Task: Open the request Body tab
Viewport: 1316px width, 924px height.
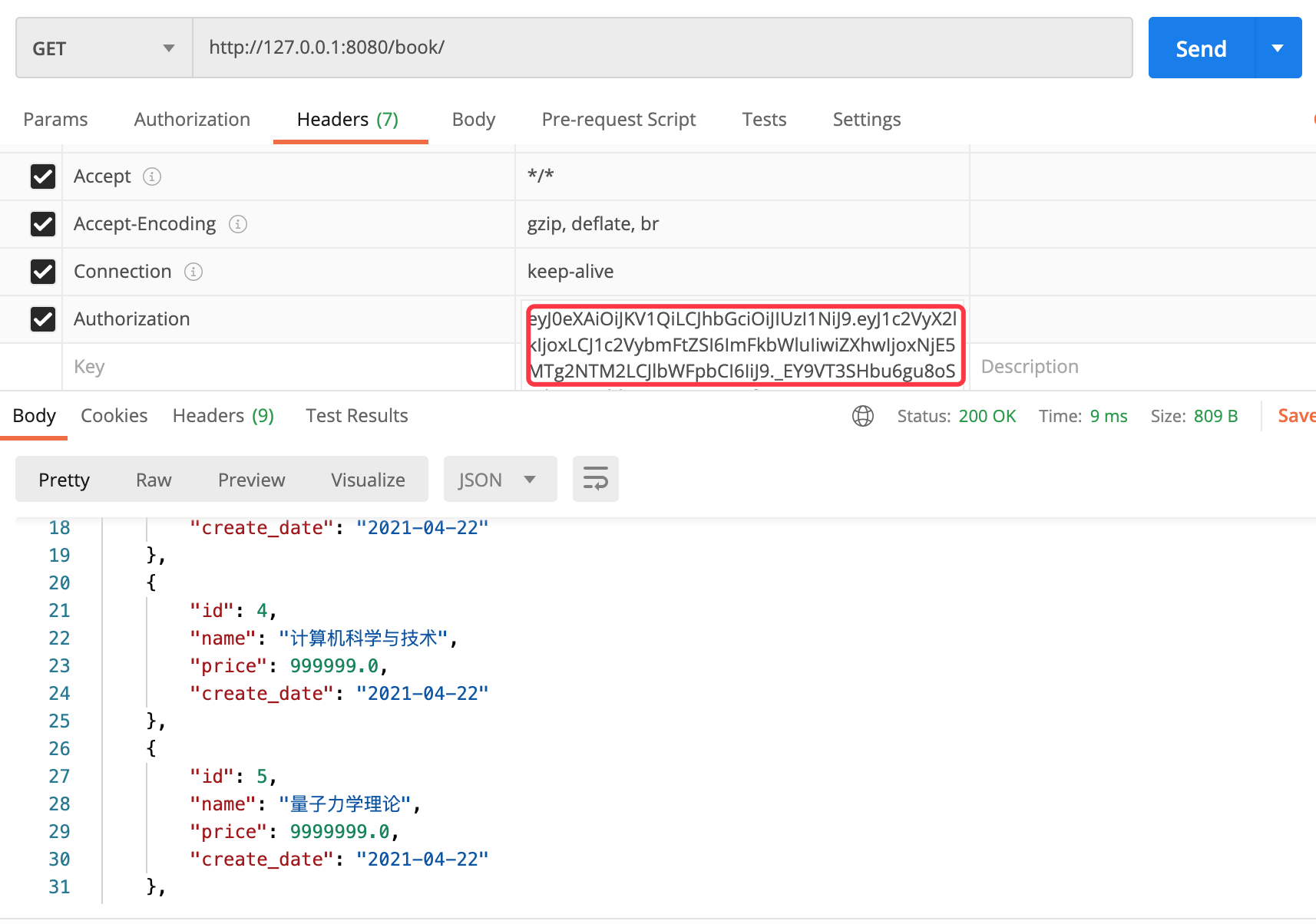Action: (x=474, y=120)
